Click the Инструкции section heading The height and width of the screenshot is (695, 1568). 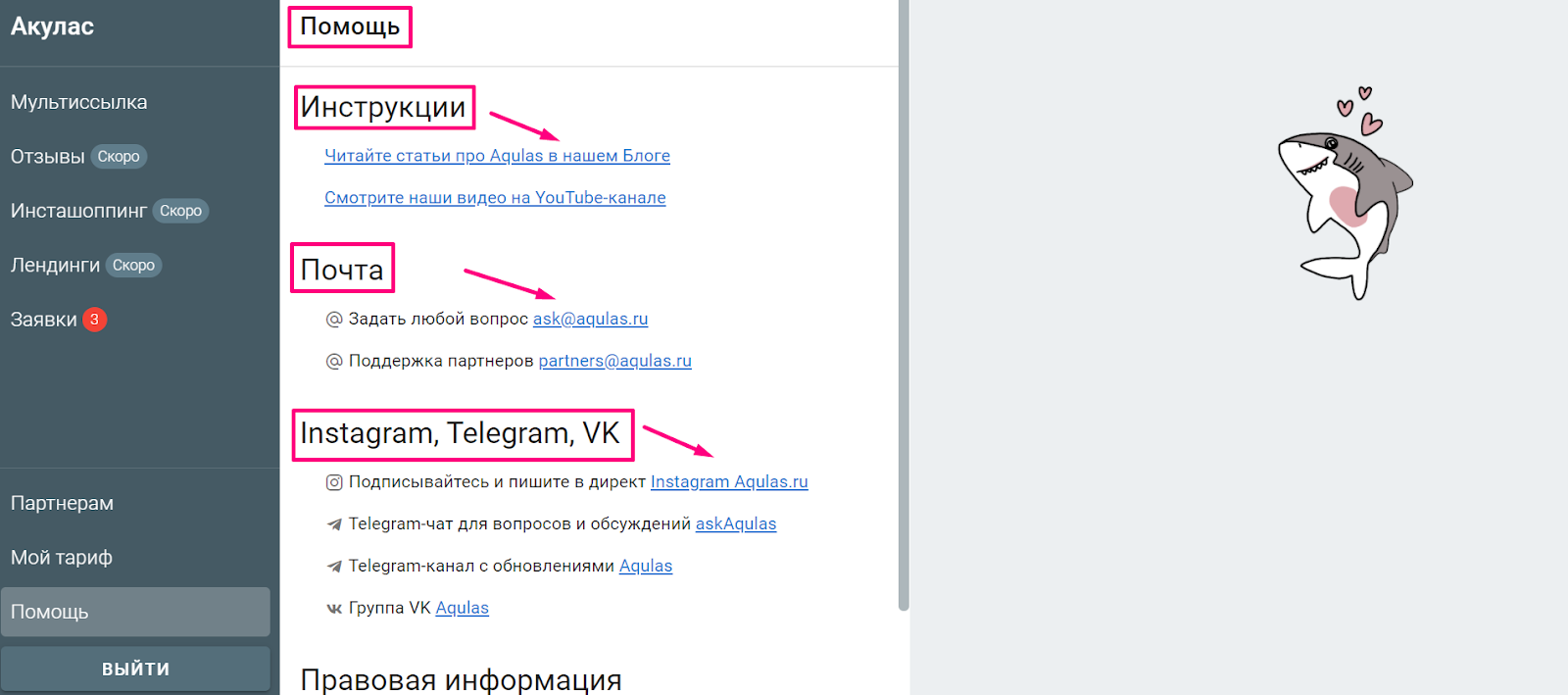[383, 107]
